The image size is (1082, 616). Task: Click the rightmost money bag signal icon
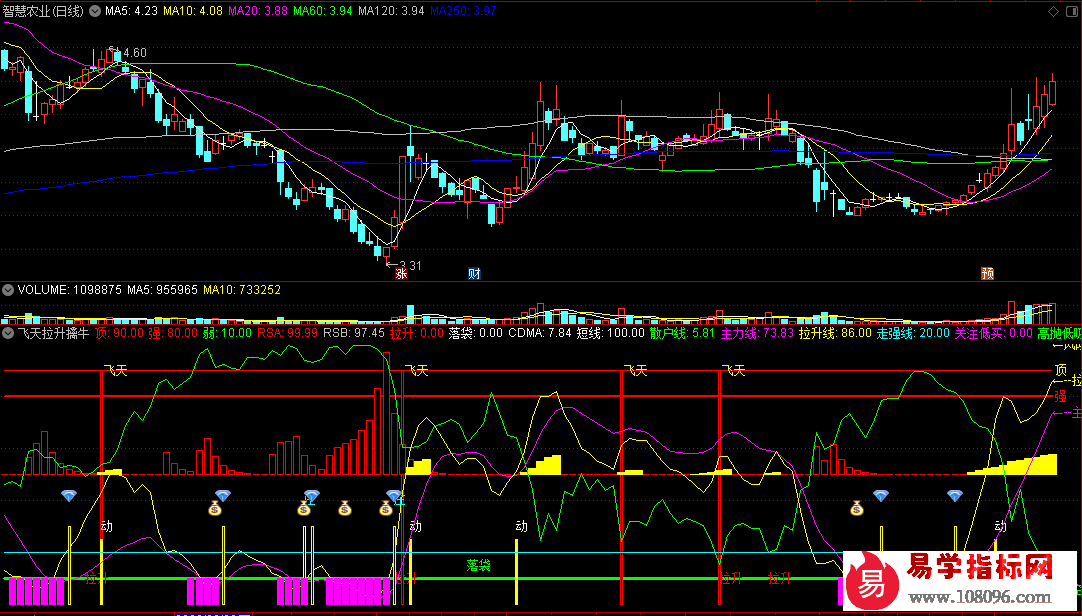856,508
